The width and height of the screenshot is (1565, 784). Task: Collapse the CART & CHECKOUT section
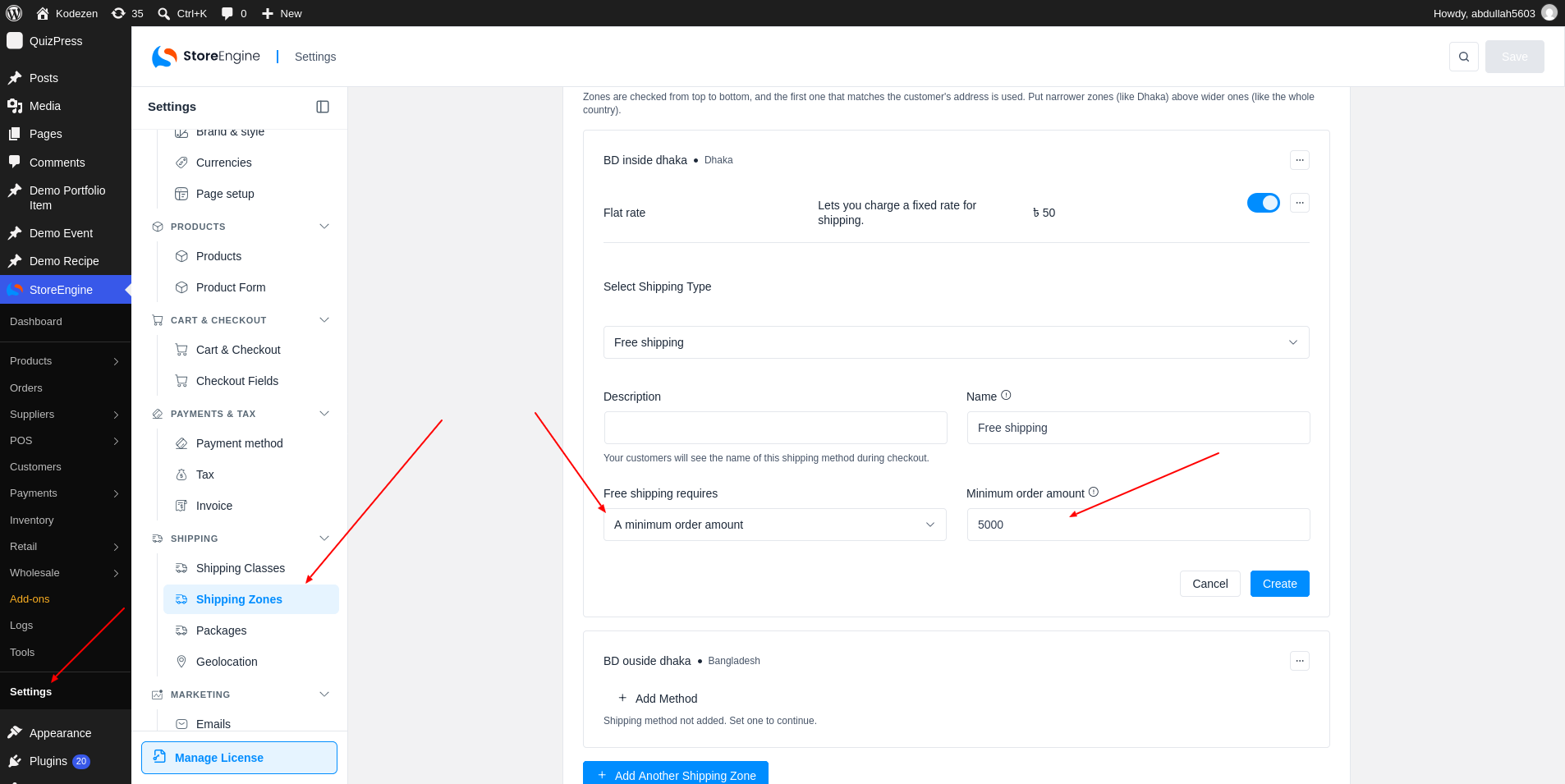pos(324,320)
